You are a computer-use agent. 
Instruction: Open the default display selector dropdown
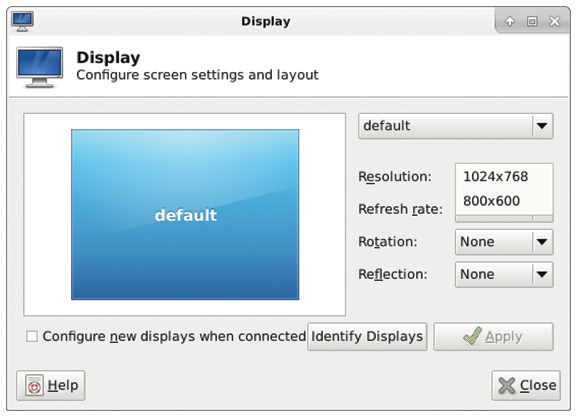(x=456, y=126)
